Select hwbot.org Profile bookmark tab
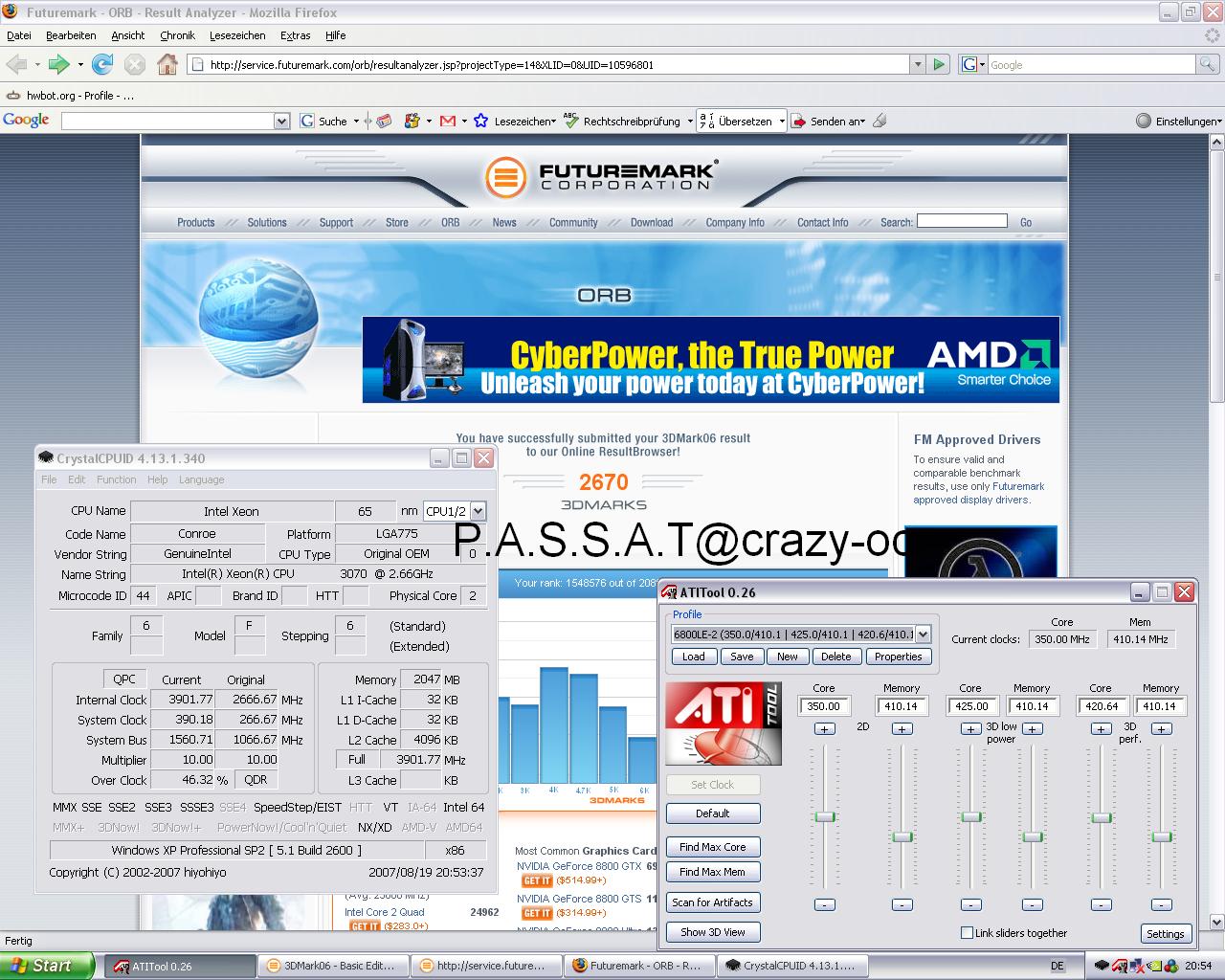This screenshot has height=980, width=1225. click(69, 96)
